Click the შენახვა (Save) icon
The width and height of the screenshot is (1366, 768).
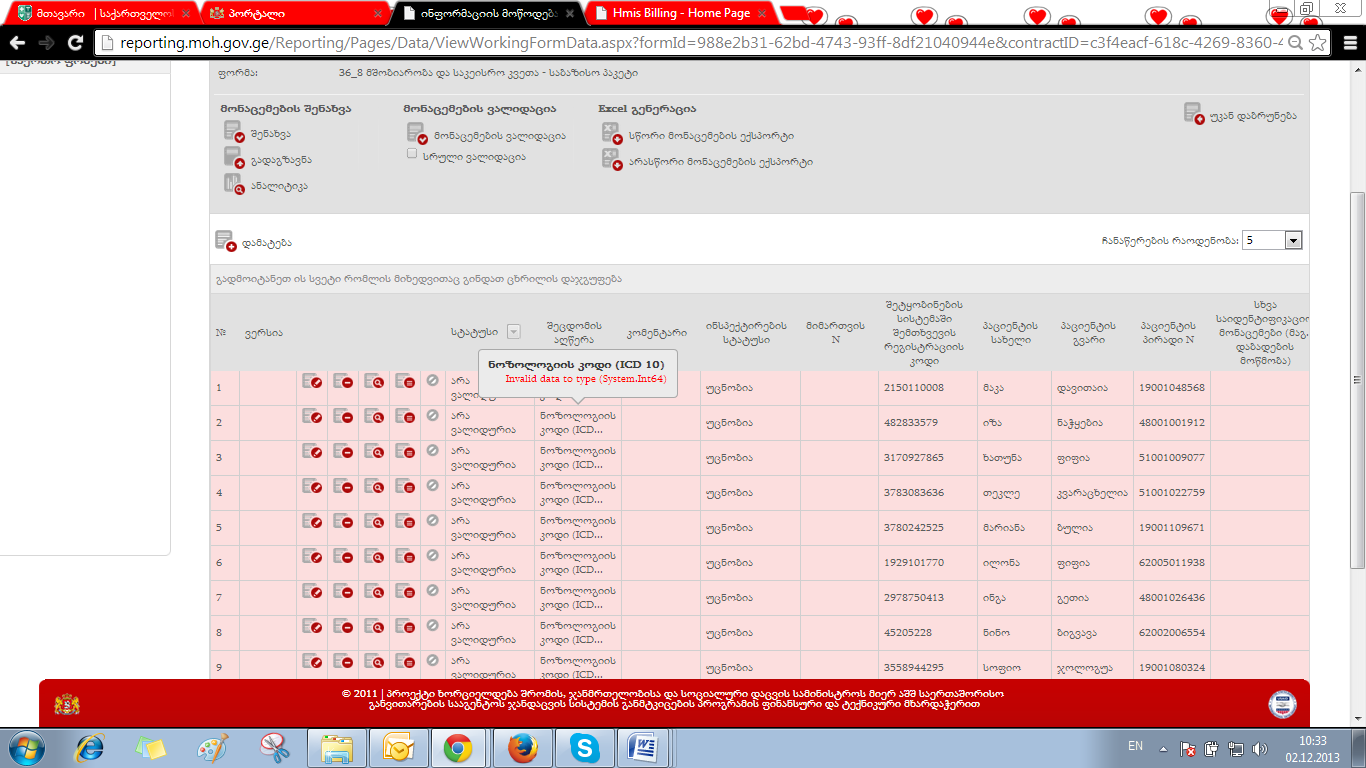[234, 132]
